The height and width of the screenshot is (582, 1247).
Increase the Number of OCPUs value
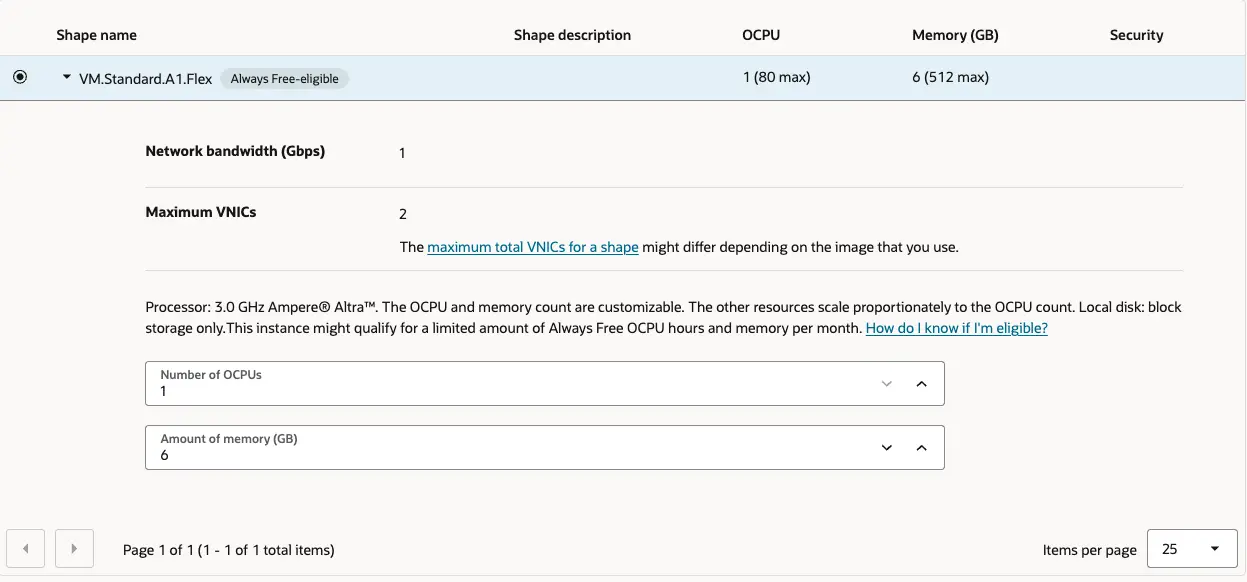pos(921,383)
